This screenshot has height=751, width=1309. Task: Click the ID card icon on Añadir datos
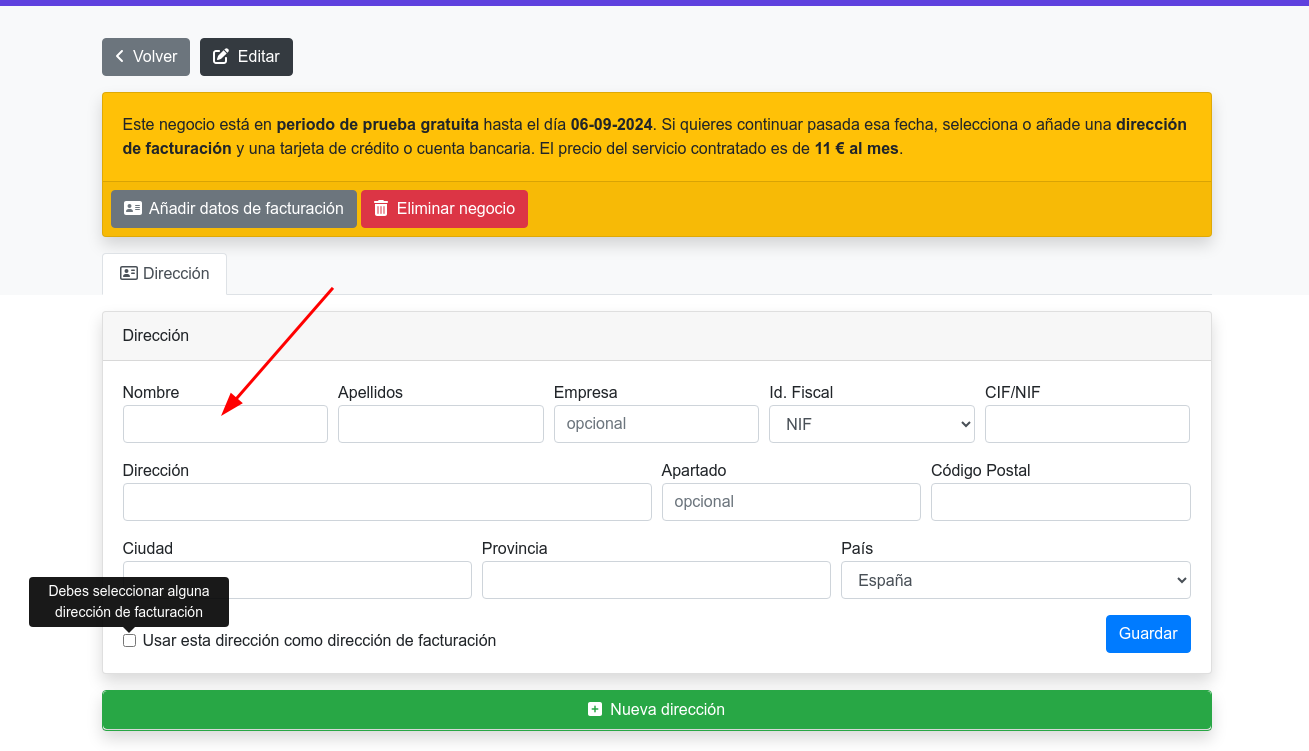click(x=133, y=209)
